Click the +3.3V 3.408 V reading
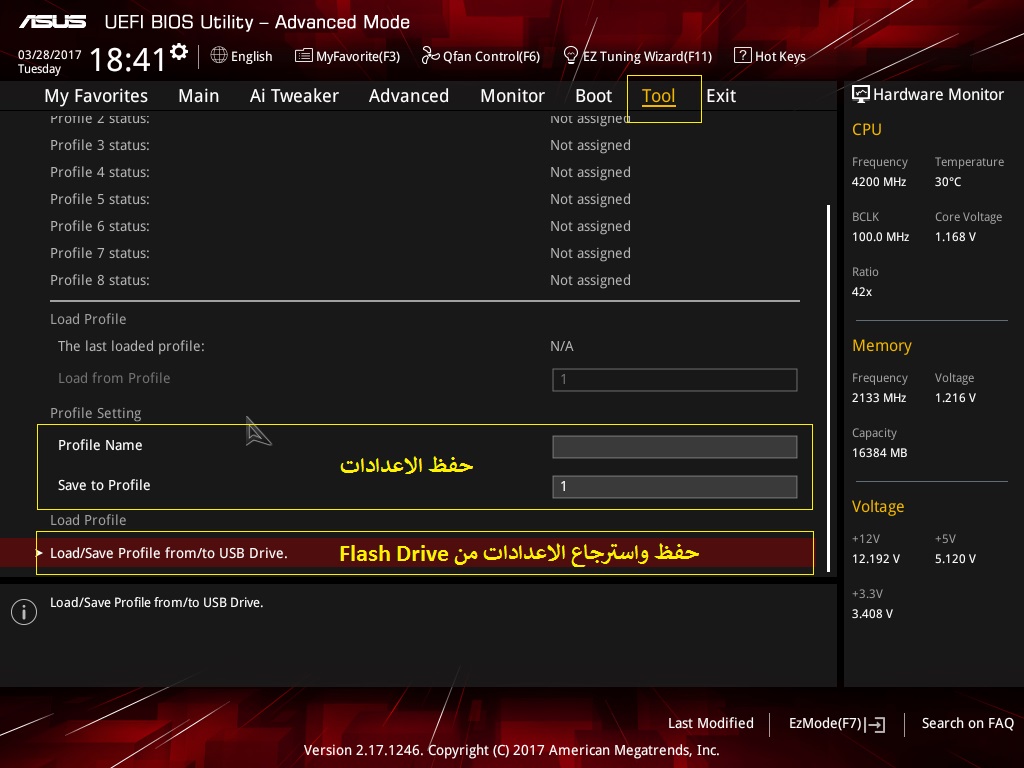1024x768 pixels. click(872, 614)
